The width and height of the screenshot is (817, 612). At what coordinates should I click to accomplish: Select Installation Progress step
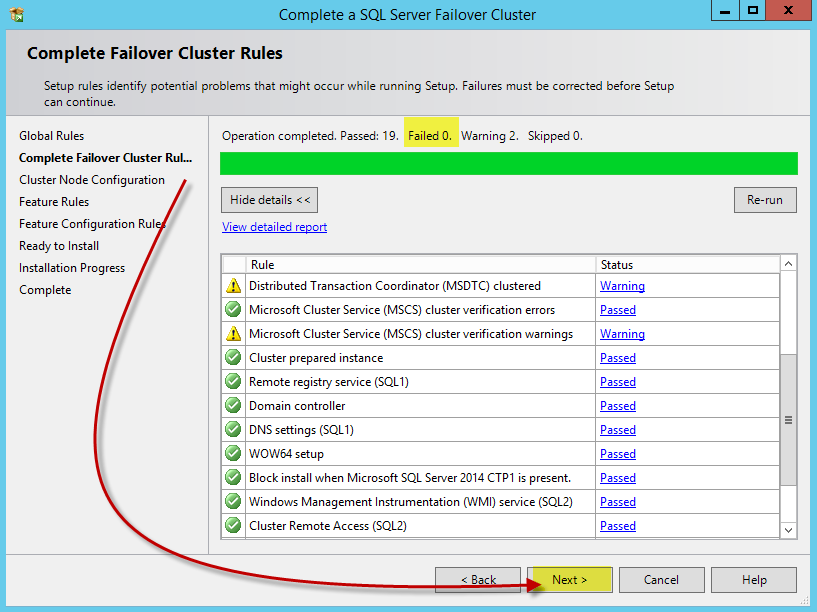[x=72, y=268]
